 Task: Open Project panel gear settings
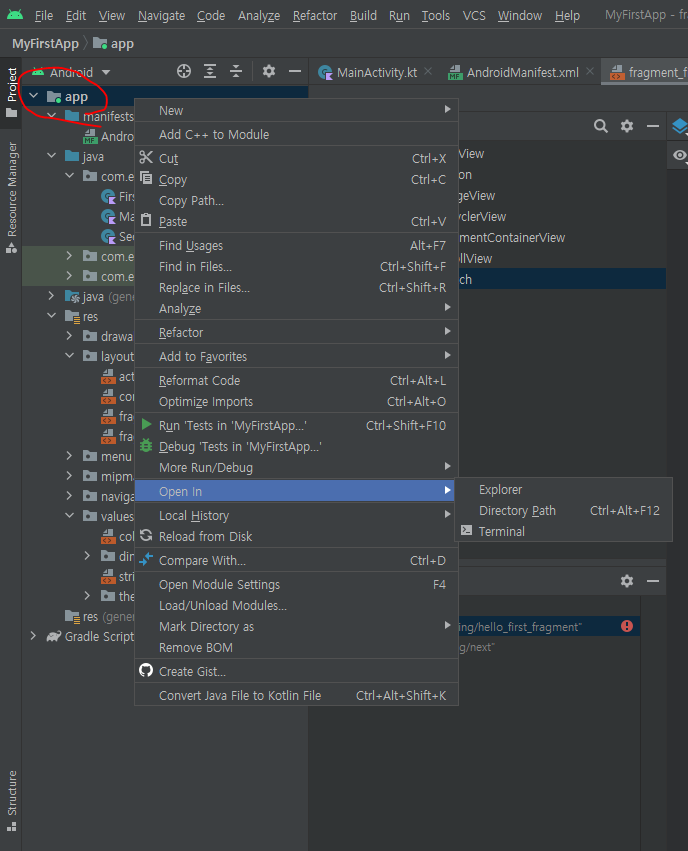269,71
